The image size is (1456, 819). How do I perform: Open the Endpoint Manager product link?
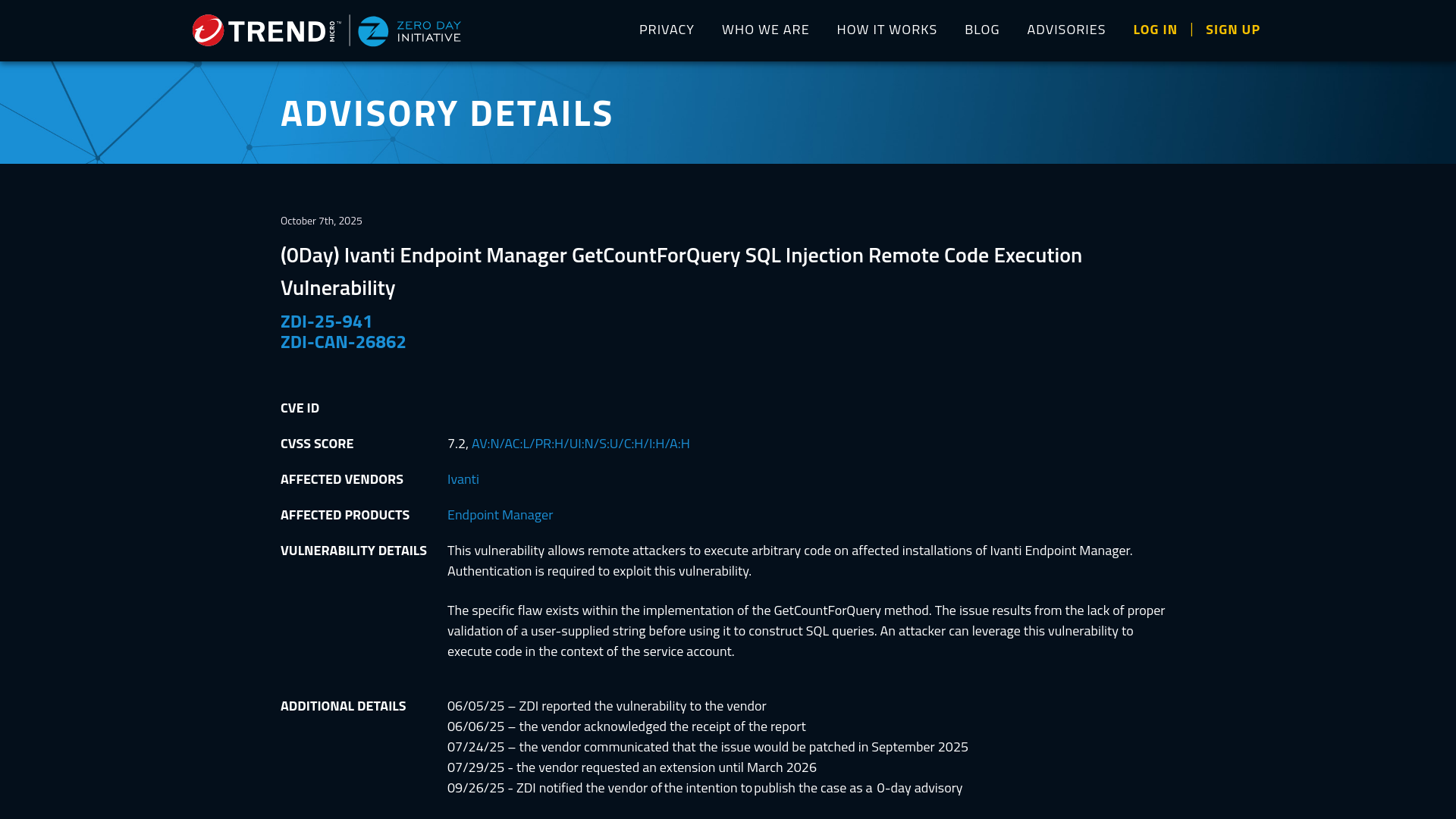pos(500,515)
